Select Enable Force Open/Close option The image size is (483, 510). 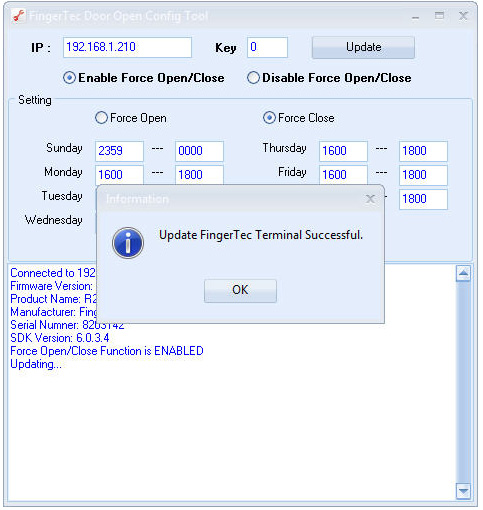tap(144, 78)
